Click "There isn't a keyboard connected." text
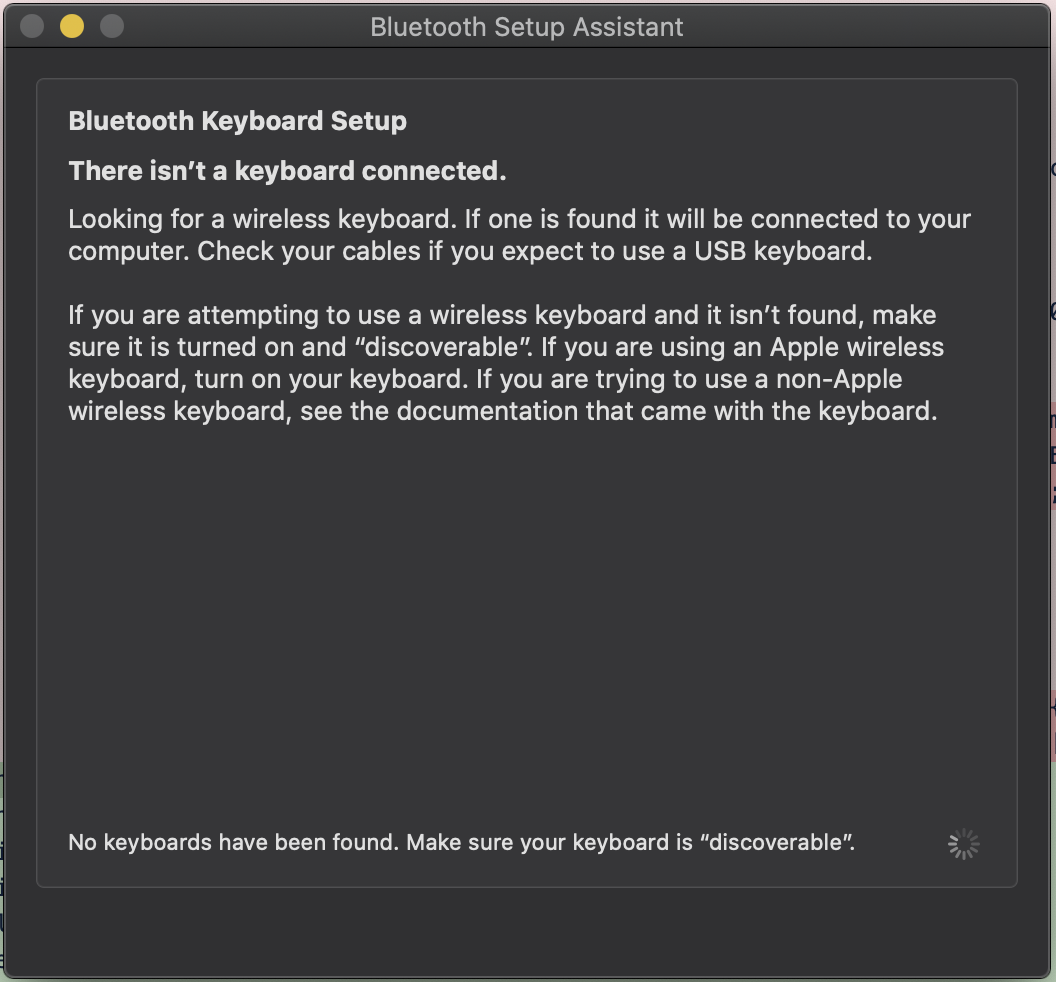This screenshot has width=1056, height=982. 287,171
